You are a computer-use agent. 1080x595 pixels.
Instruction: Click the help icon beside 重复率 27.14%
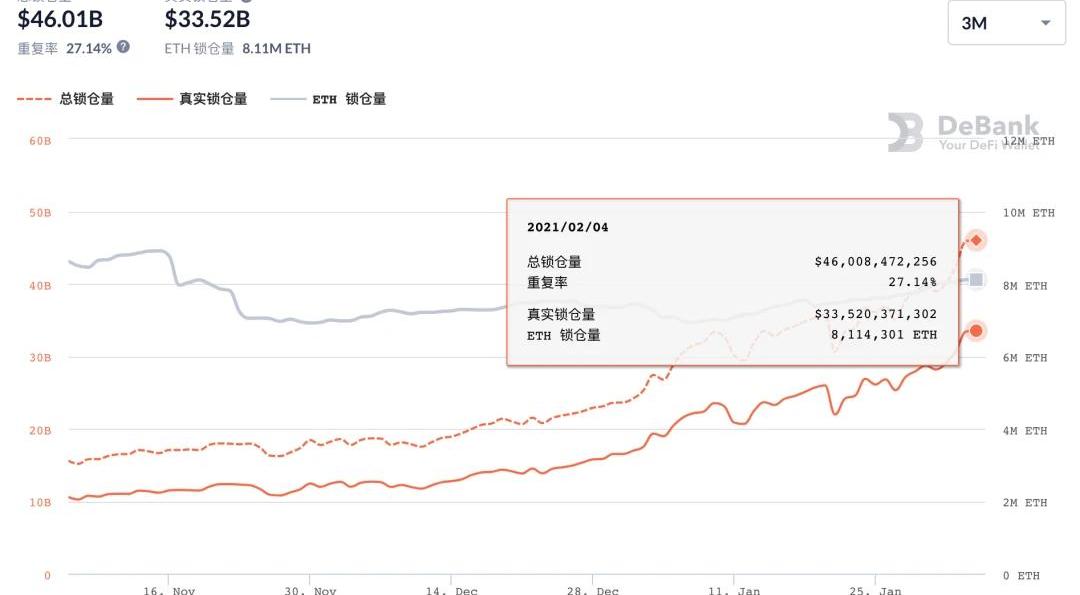click(x=123, y=47)
